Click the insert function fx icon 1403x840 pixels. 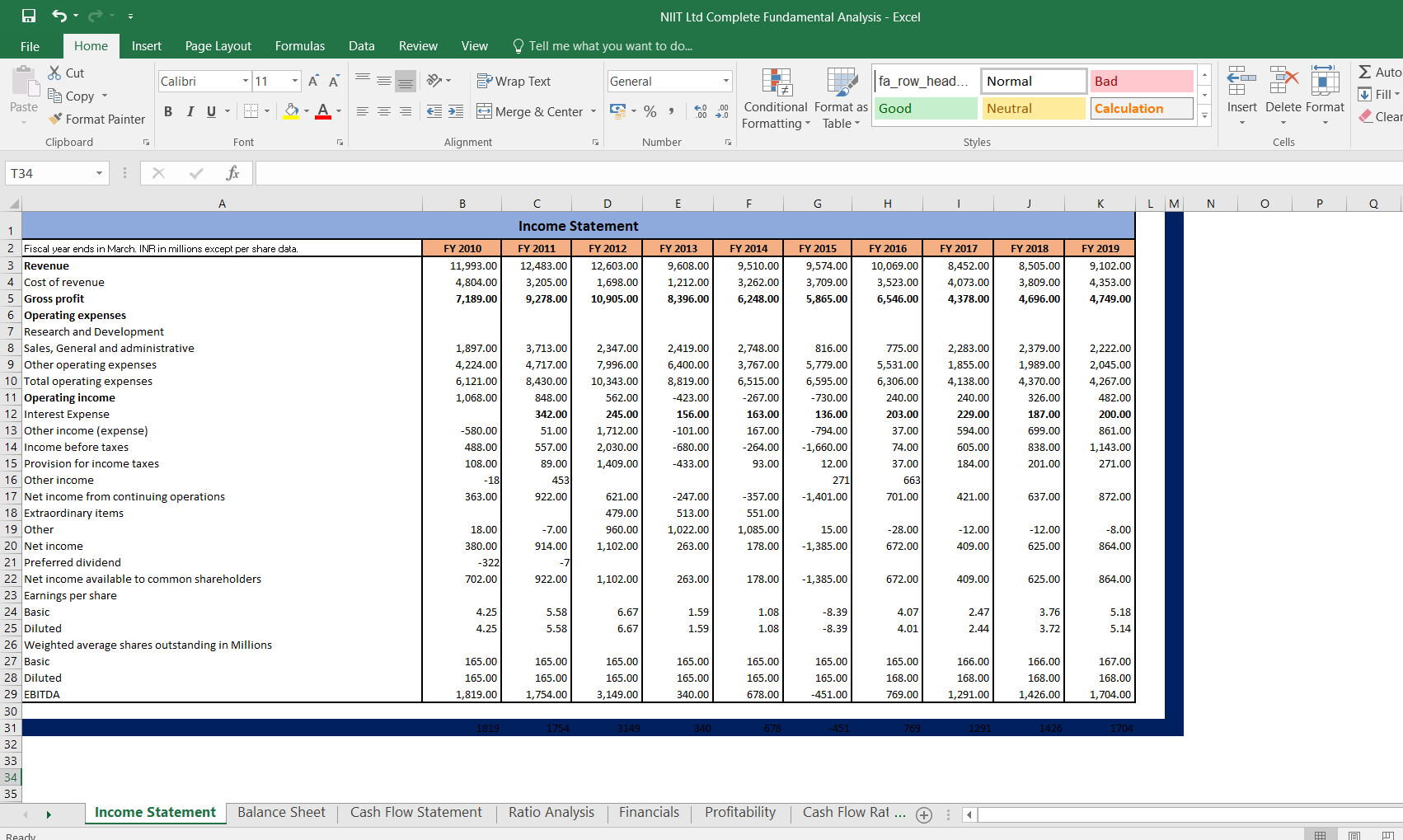(232, 173)
